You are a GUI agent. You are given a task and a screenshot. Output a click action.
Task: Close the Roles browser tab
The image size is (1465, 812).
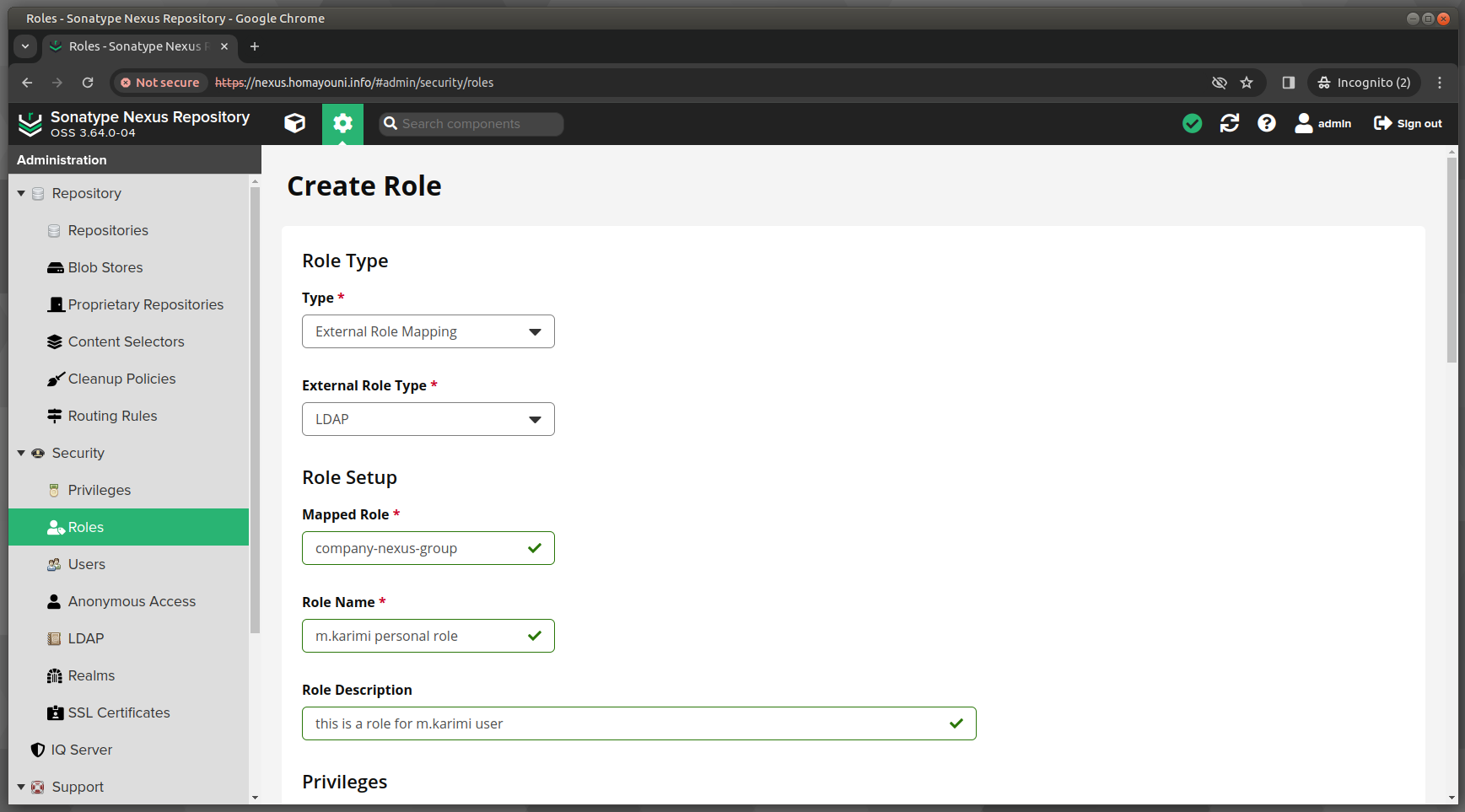pyautogui.click(x=224, y=46)
